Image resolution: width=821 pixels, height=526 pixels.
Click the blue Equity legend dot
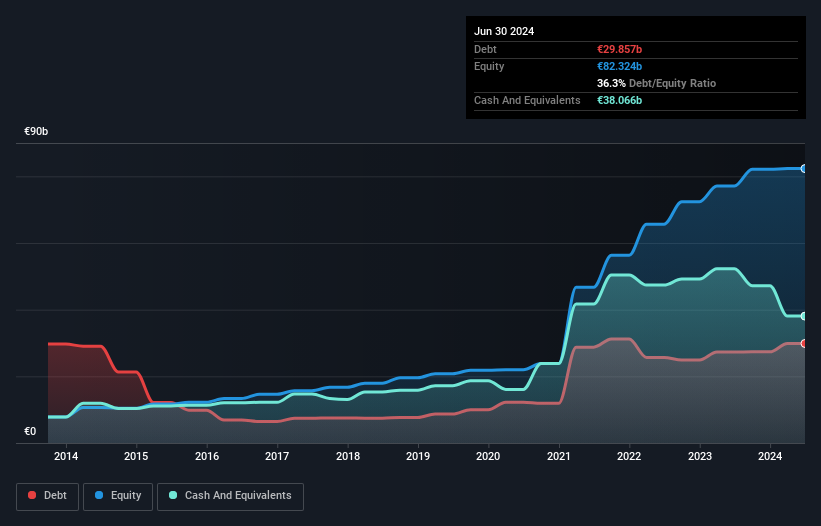(x=99, y=495)
